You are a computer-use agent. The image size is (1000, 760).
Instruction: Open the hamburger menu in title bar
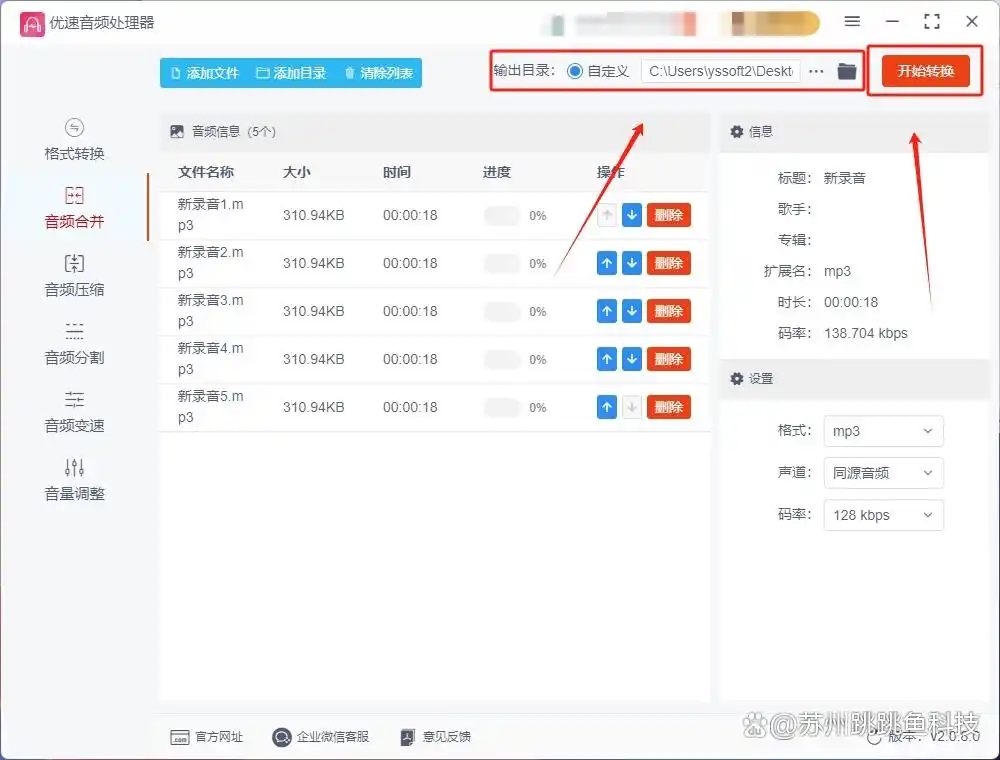(852, 22)
